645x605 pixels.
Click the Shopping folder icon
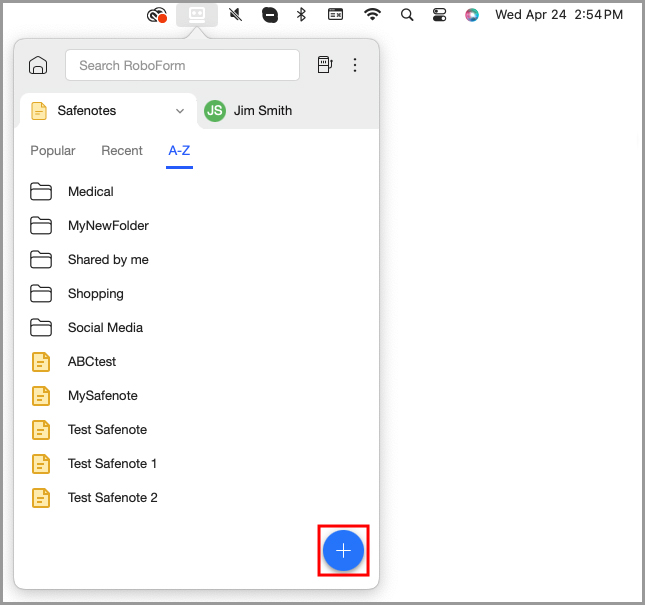(41, 294)
